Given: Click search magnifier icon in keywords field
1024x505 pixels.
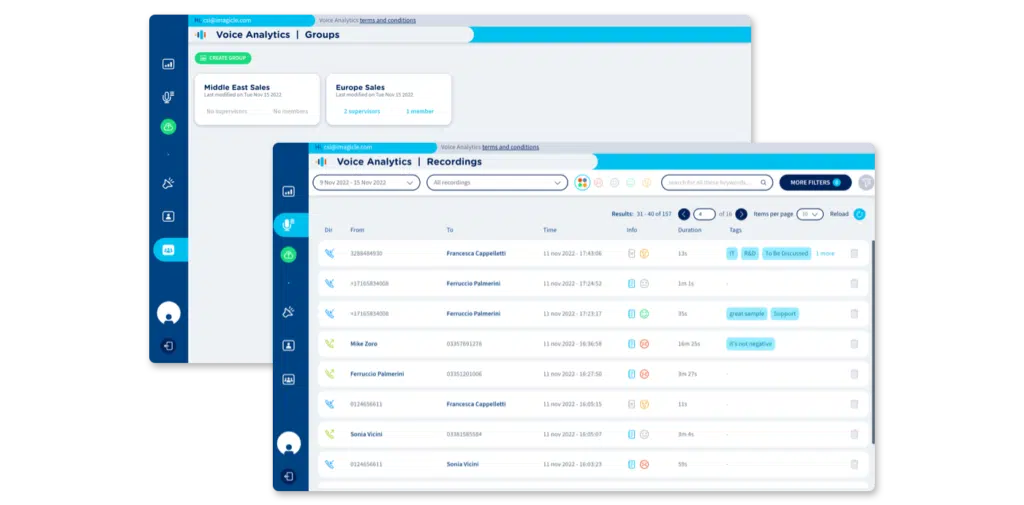Looking at the screenshot, I should point(763,183).
